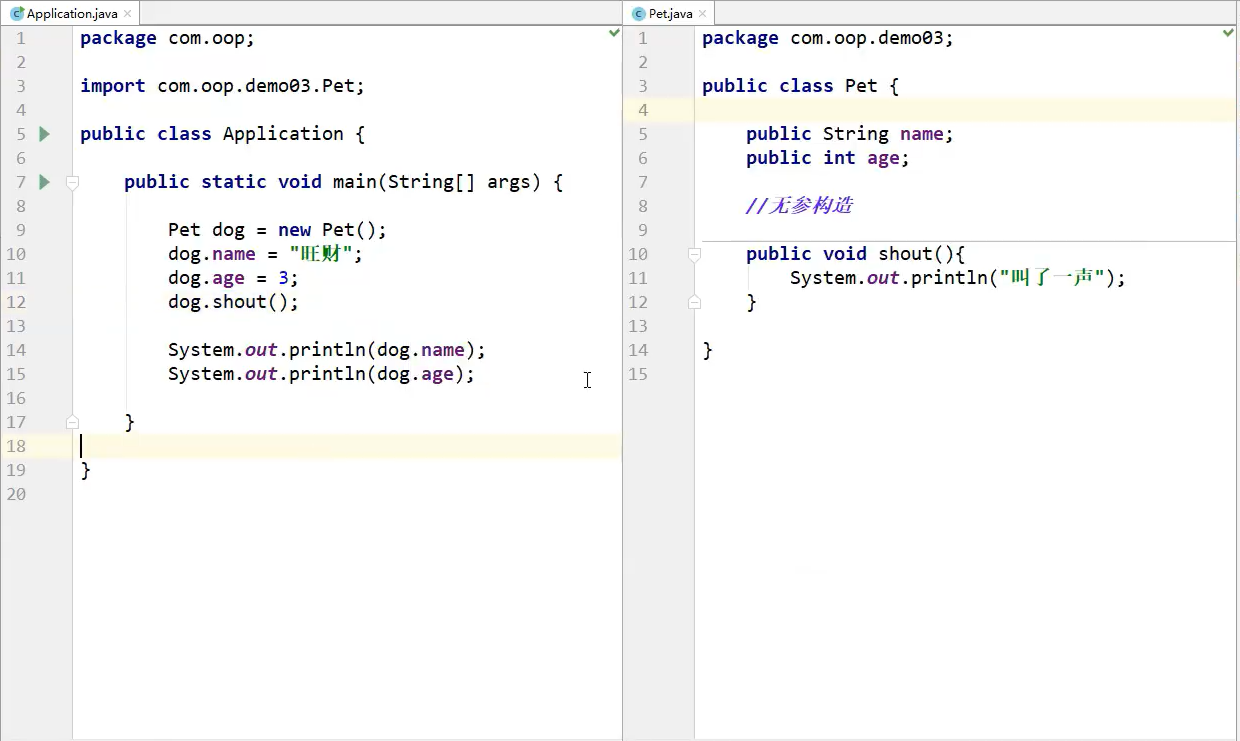Run the Application class from its gutter arrow
Viewport: 1240px width, 741px height.
[x=44, y=134]
